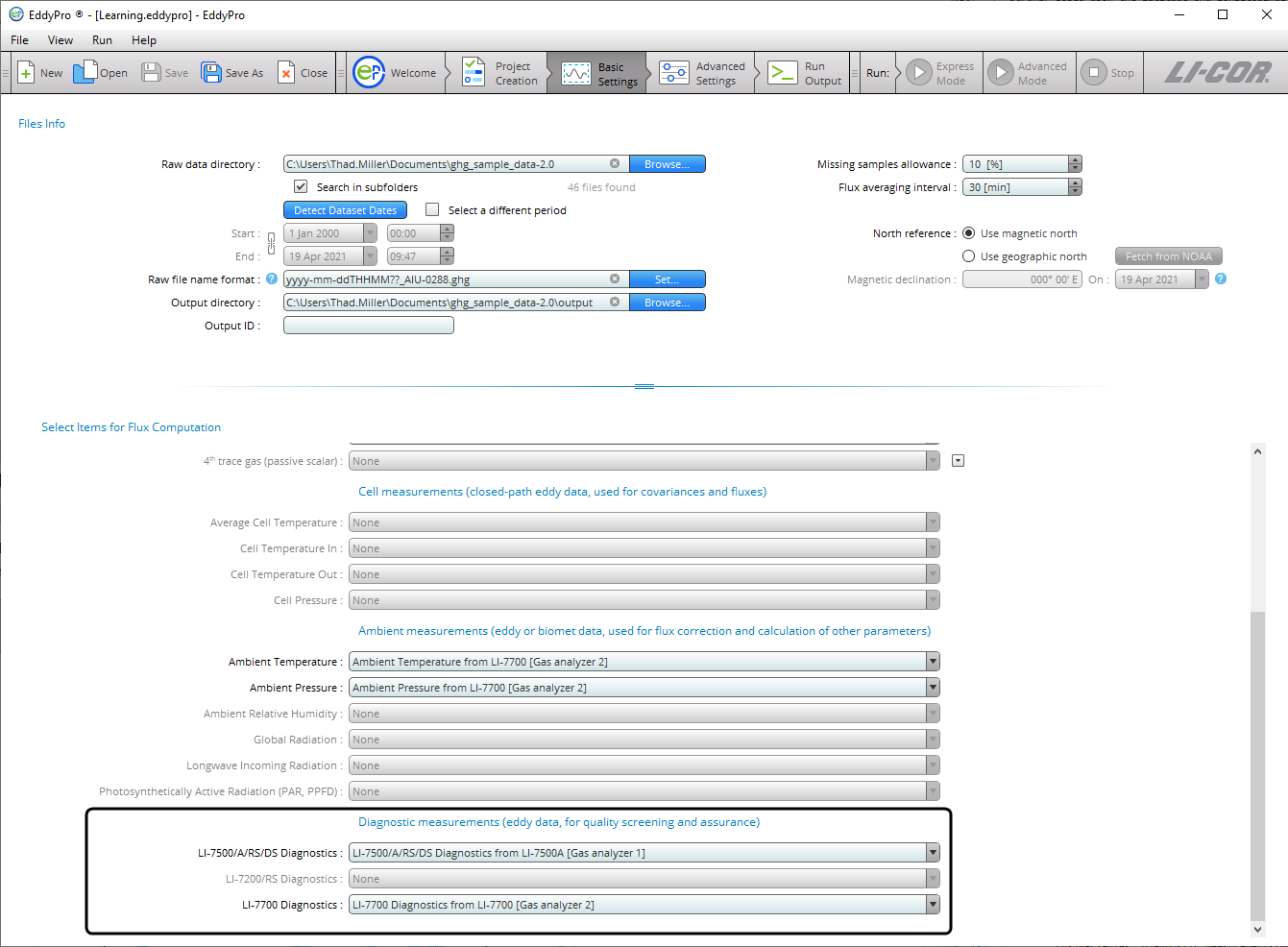The image size is (1288, 947).
Task: Go to the Welcome page icon
Action: click(x=369, y=73)
